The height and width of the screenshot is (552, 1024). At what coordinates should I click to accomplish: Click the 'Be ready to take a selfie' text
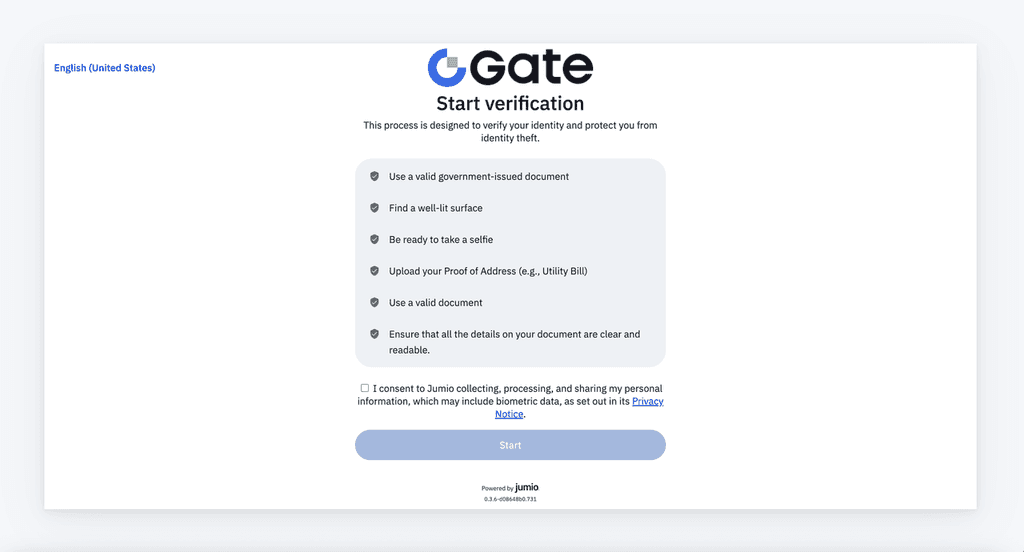[x=440, y=240]
